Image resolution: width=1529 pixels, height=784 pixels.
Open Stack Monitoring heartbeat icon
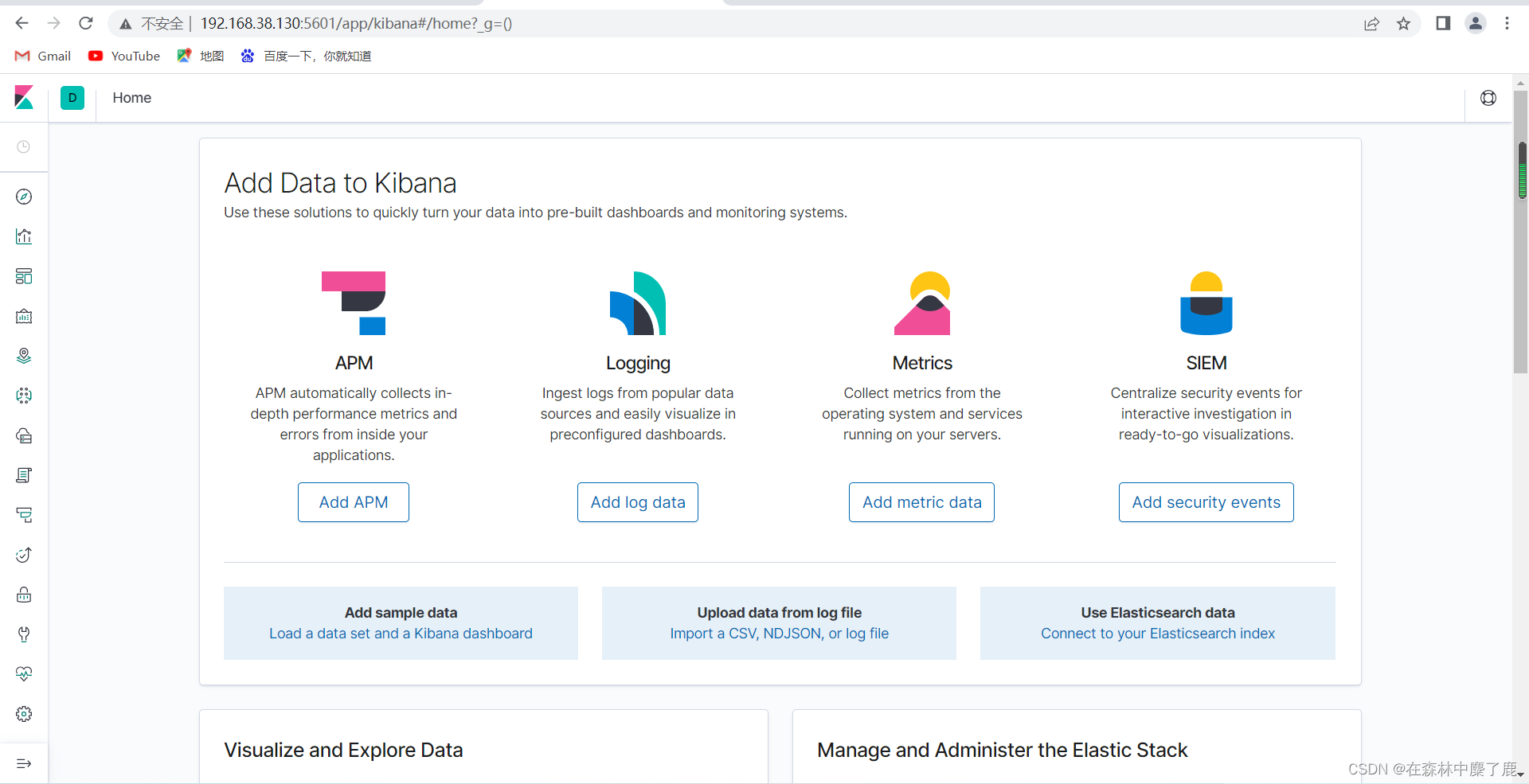pos(24,674)
